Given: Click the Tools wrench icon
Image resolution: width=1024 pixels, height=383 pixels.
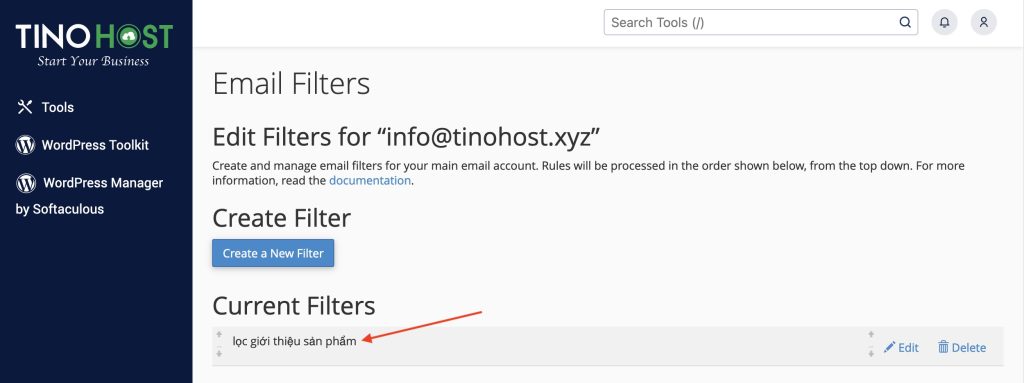Looking at the screenshot, I should [x=25, y=107].
